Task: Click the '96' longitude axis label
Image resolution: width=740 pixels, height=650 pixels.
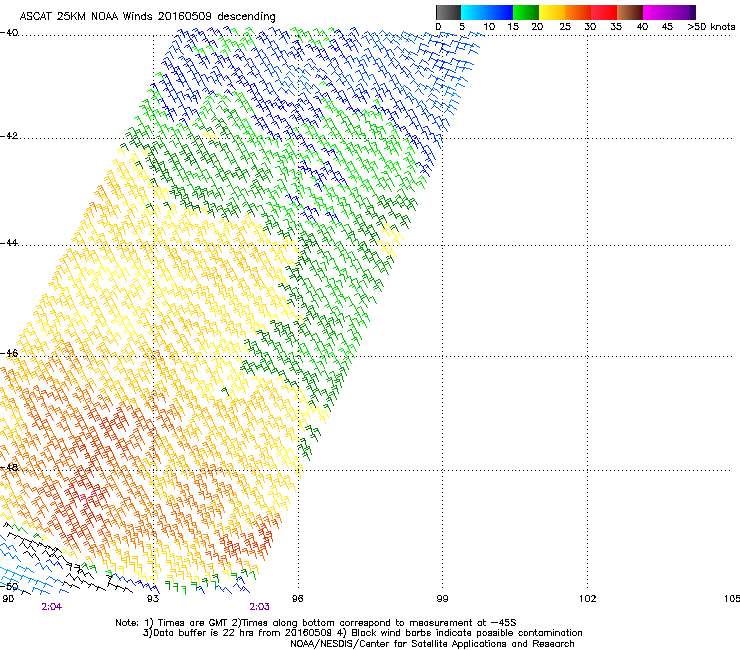Action: (298, 599)
